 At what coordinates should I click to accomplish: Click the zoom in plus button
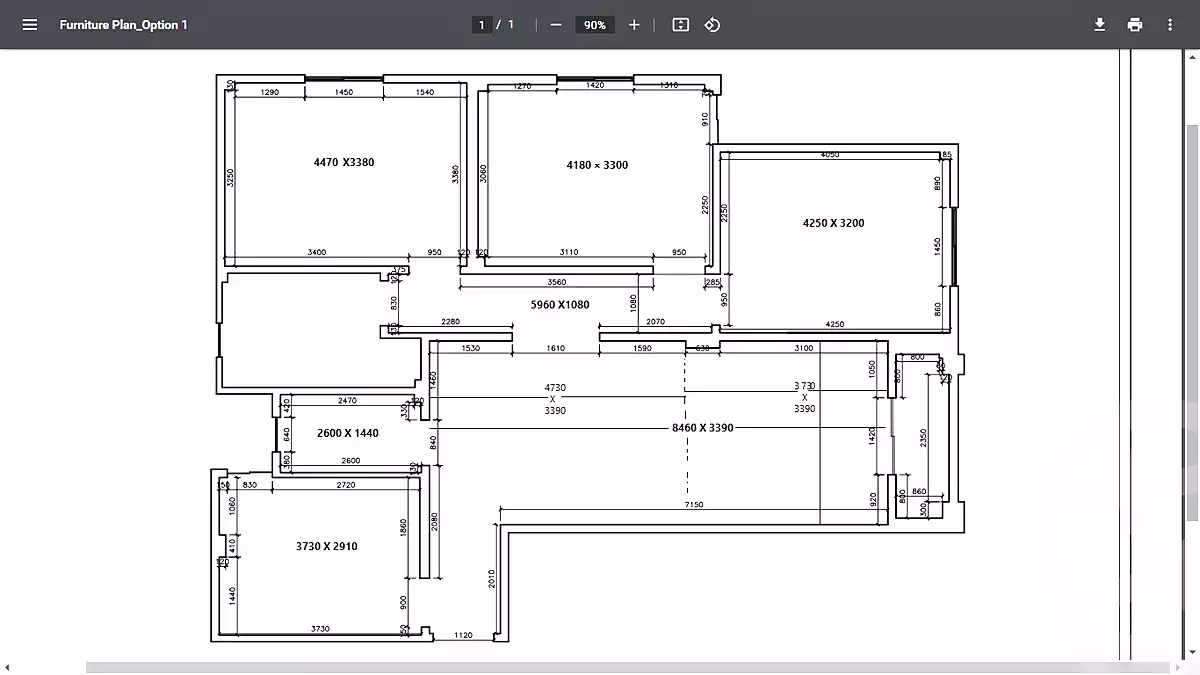634,25
